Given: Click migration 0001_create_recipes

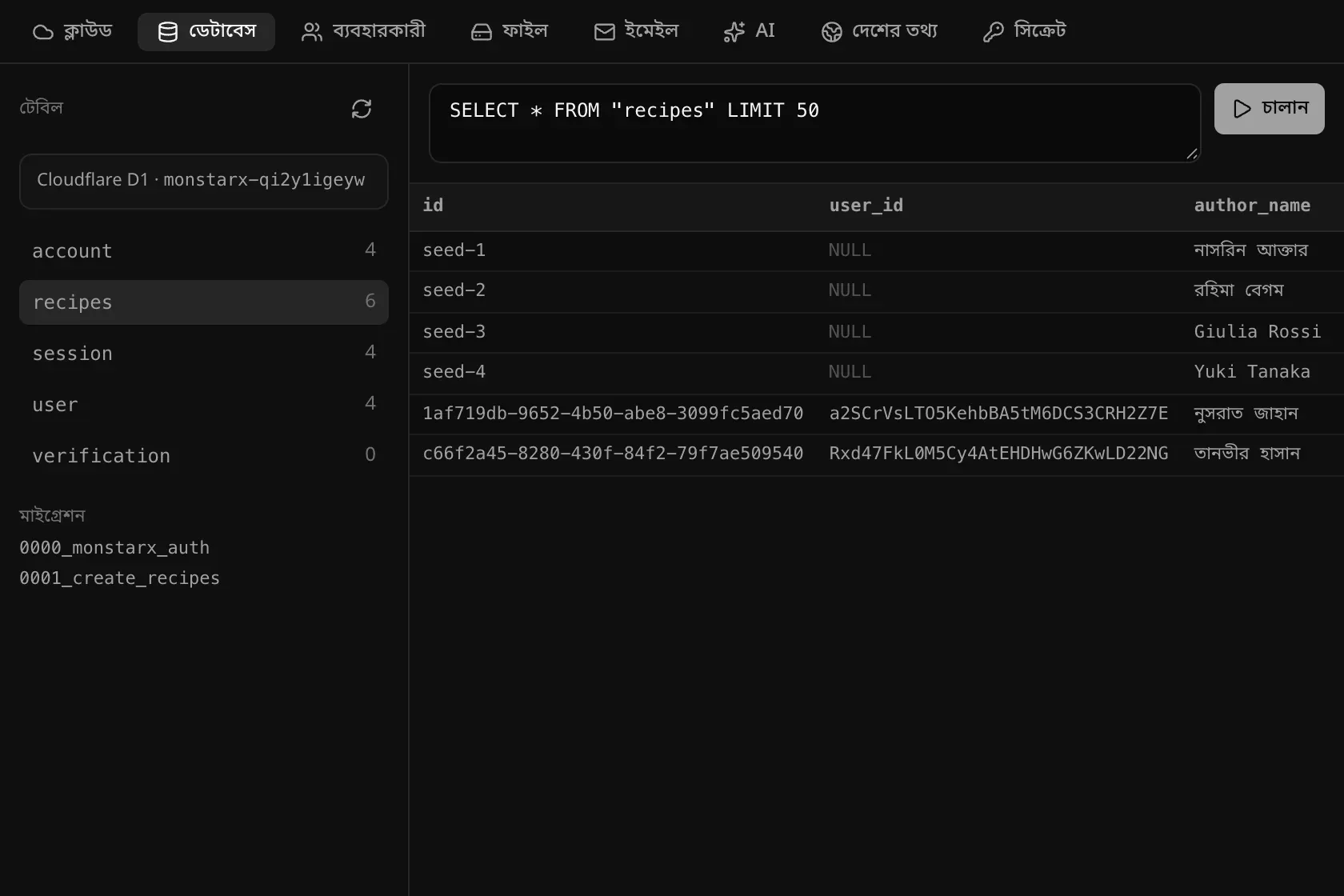Looking at the screenshot, I should click(x=119, y=578).
